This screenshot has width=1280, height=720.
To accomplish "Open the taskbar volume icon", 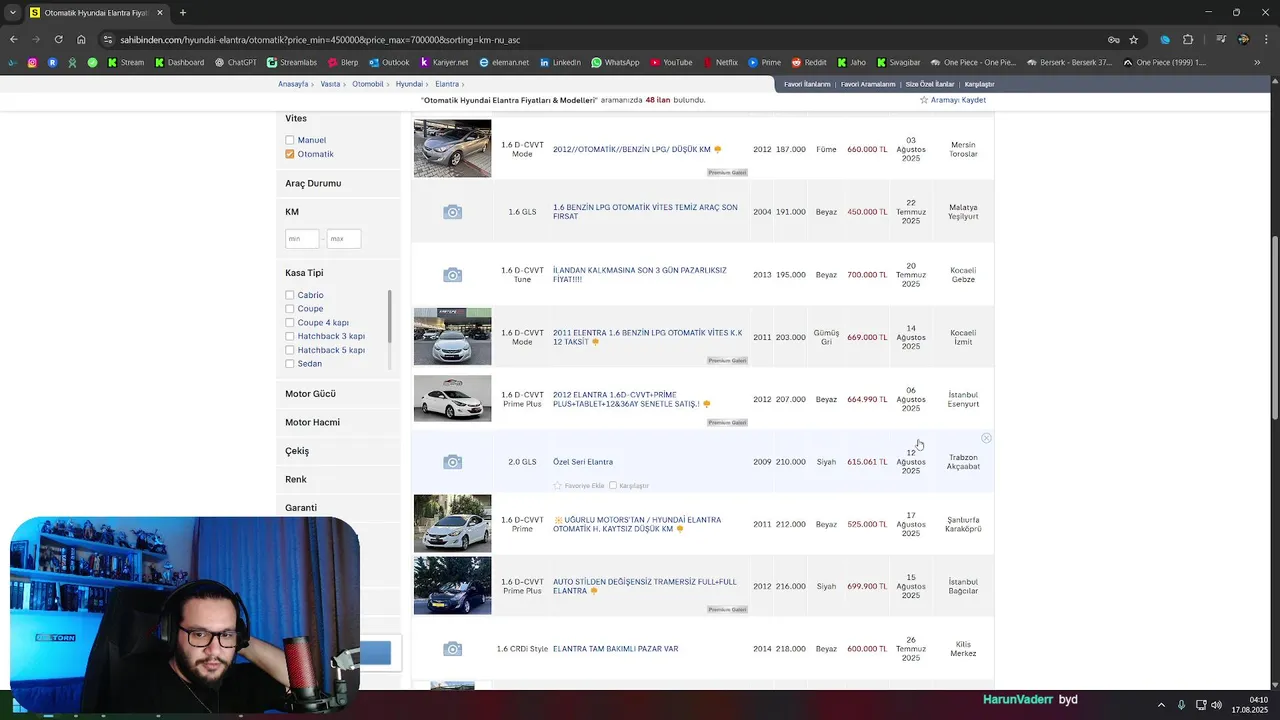I will click(x=1217, y=705).
